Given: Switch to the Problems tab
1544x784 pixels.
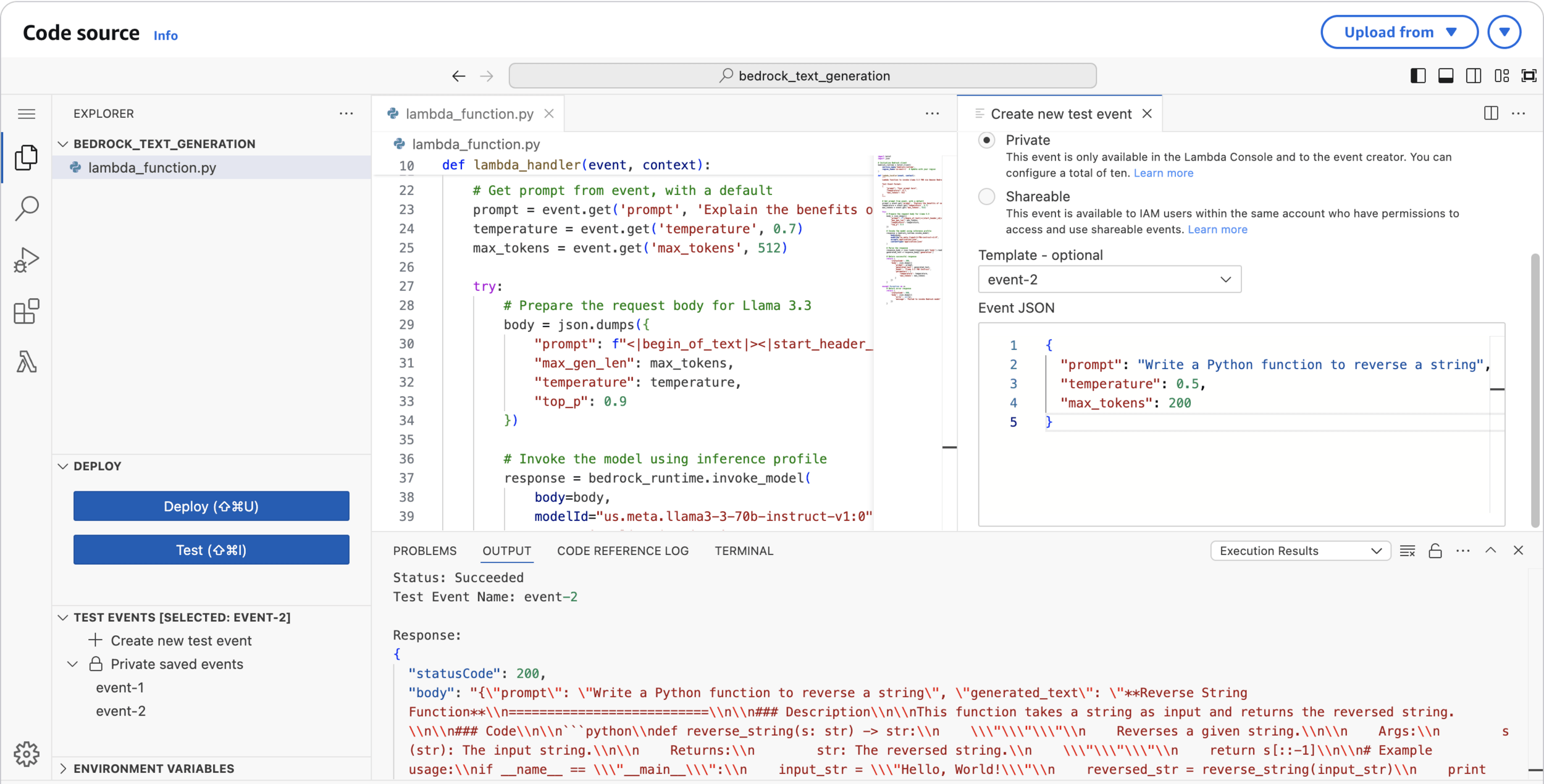Looking at the screenshot, I should (x=425, y=551).
